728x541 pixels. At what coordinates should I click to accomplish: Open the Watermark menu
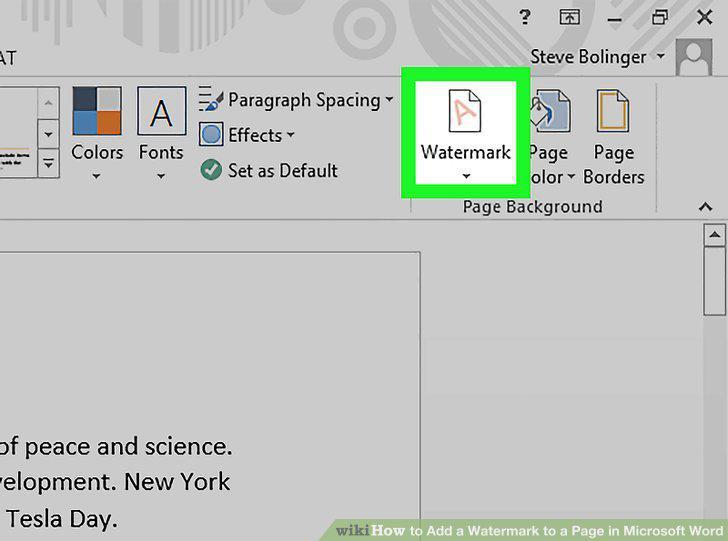[x=465, y=134]
